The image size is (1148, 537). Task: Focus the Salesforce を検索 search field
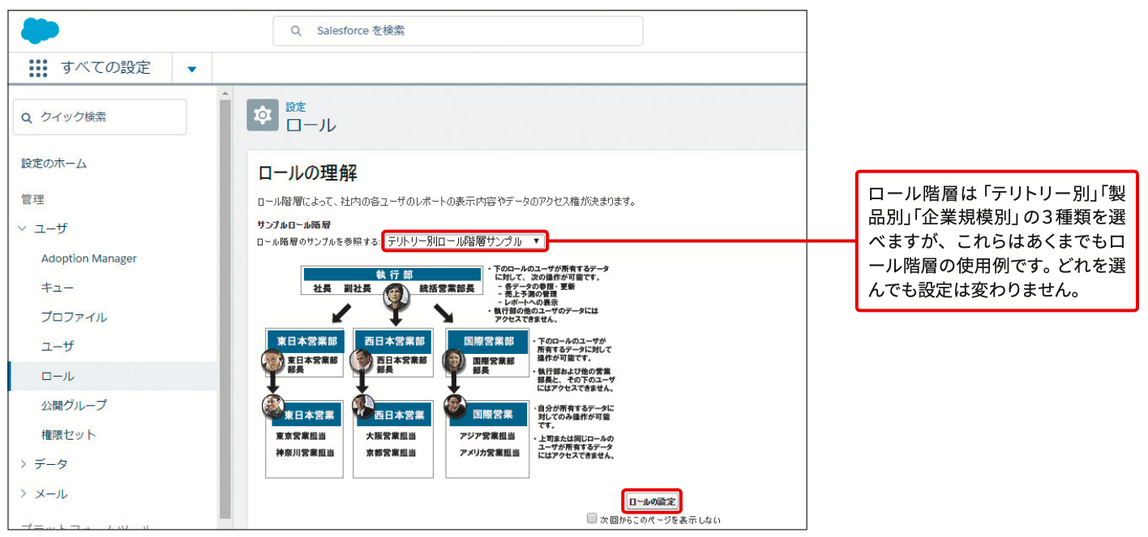coord(458,31)
